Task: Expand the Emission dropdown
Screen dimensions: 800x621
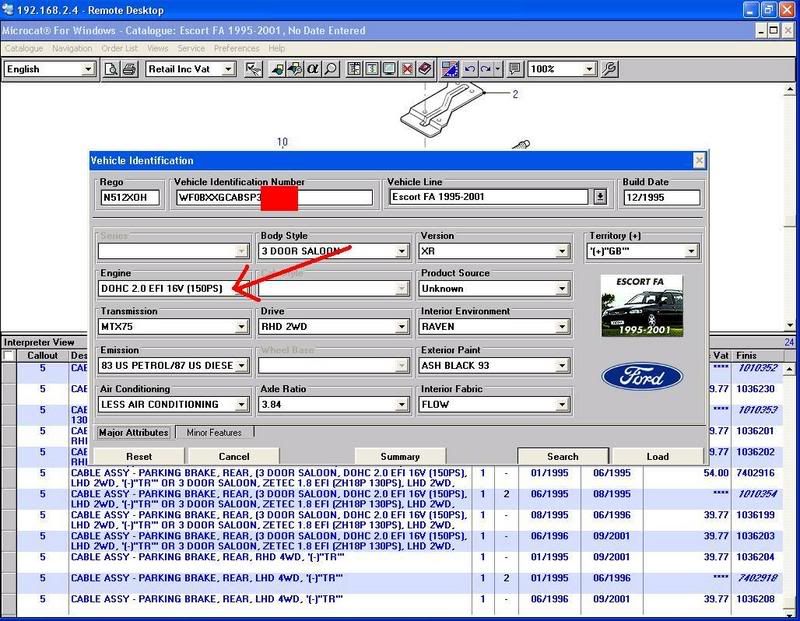Action: pos(241,365)
